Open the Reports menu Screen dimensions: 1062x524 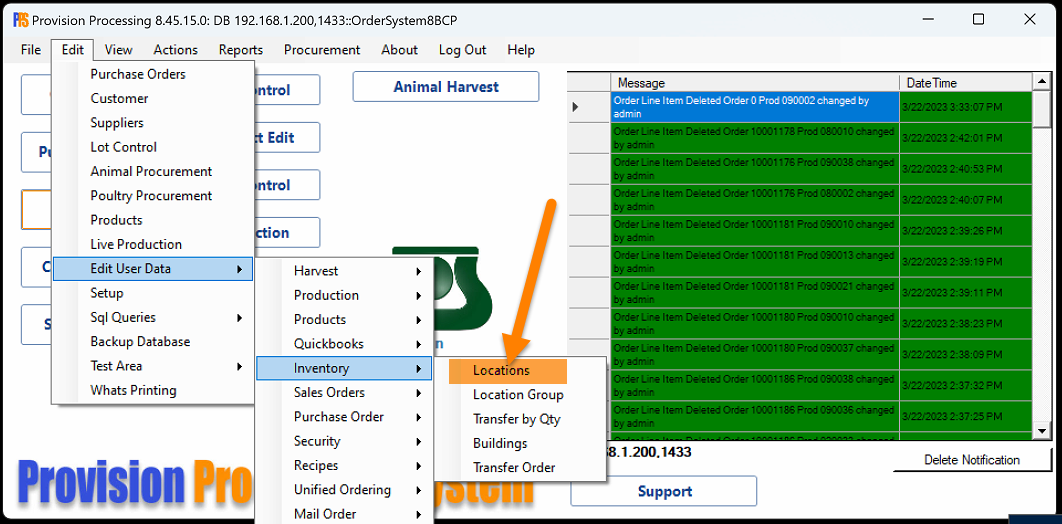[x=240, y=49]
